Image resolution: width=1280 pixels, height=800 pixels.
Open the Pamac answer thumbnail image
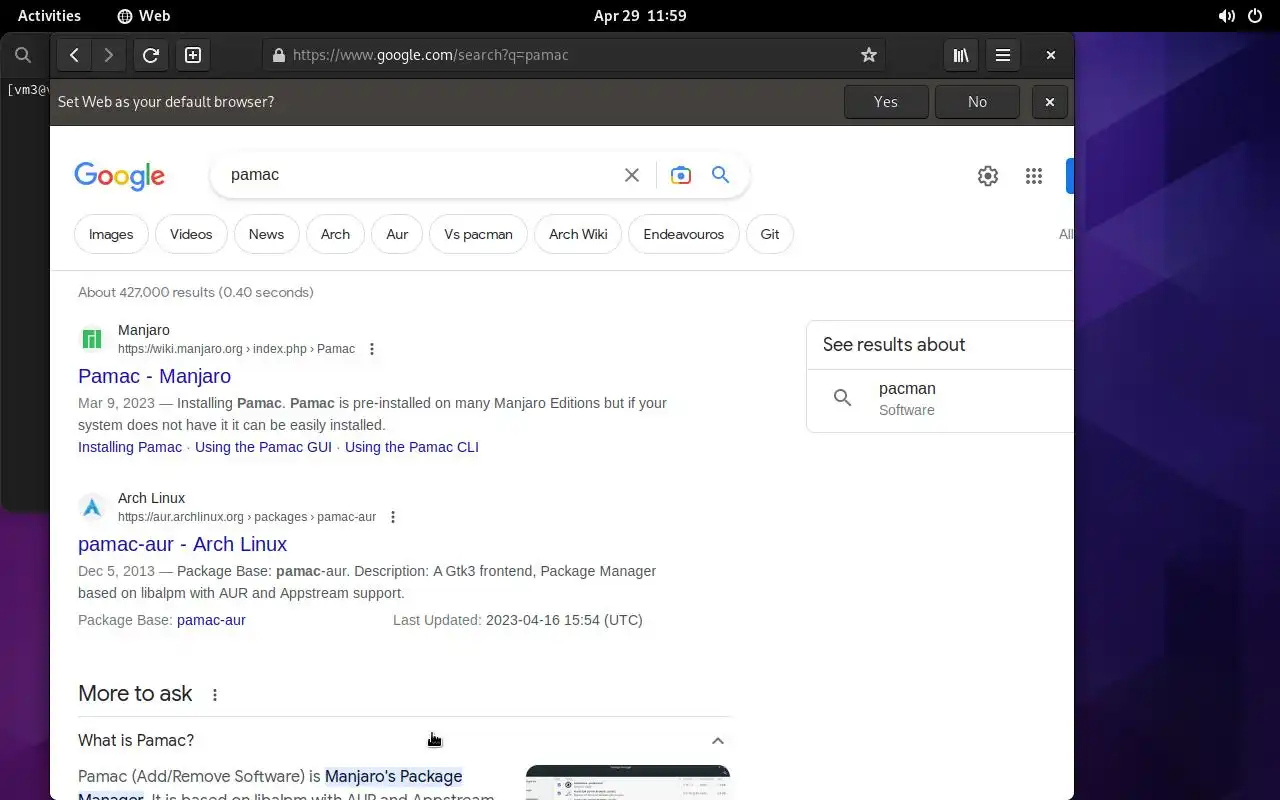pos(628,783)
